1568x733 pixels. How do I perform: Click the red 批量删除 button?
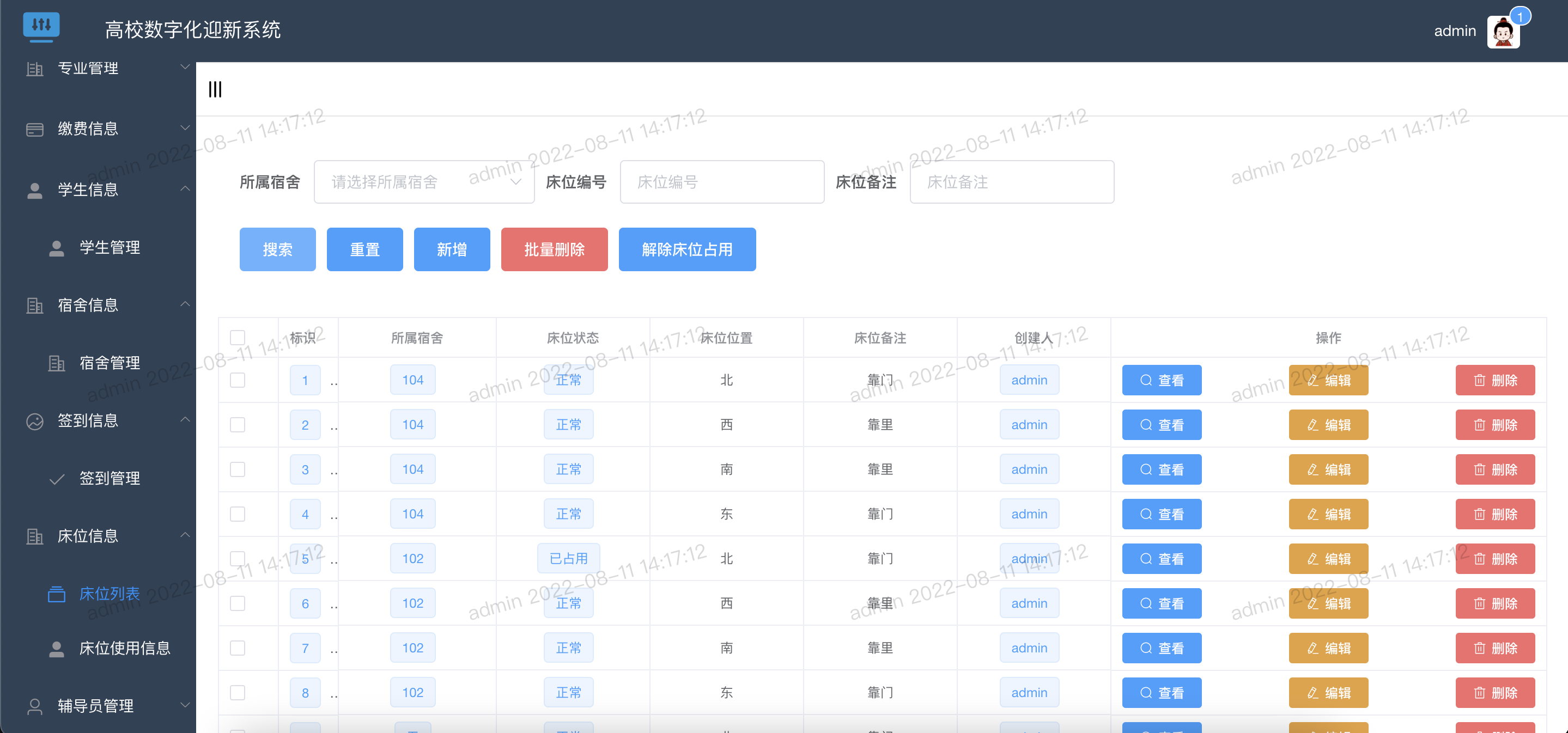pos(554,249)
